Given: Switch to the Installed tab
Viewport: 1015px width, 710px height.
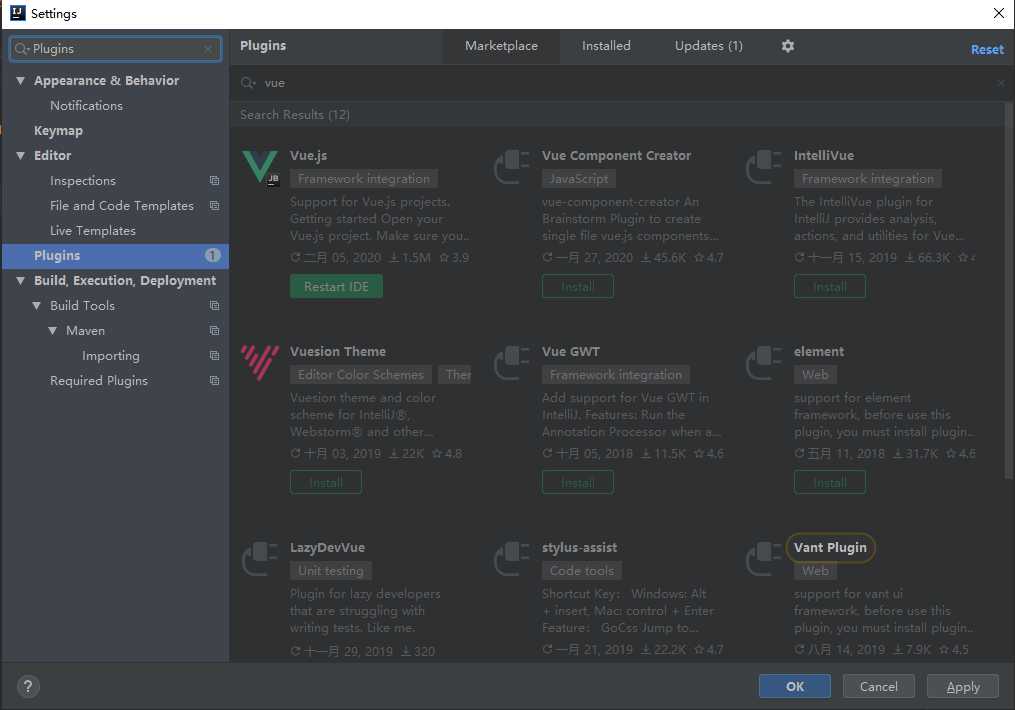Looking at the screenshot, I should 606,46.
